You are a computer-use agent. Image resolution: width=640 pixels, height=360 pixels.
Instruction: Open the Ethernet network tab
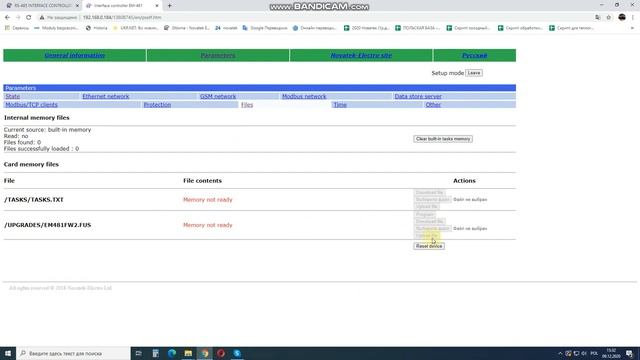[x=106, y=96]
